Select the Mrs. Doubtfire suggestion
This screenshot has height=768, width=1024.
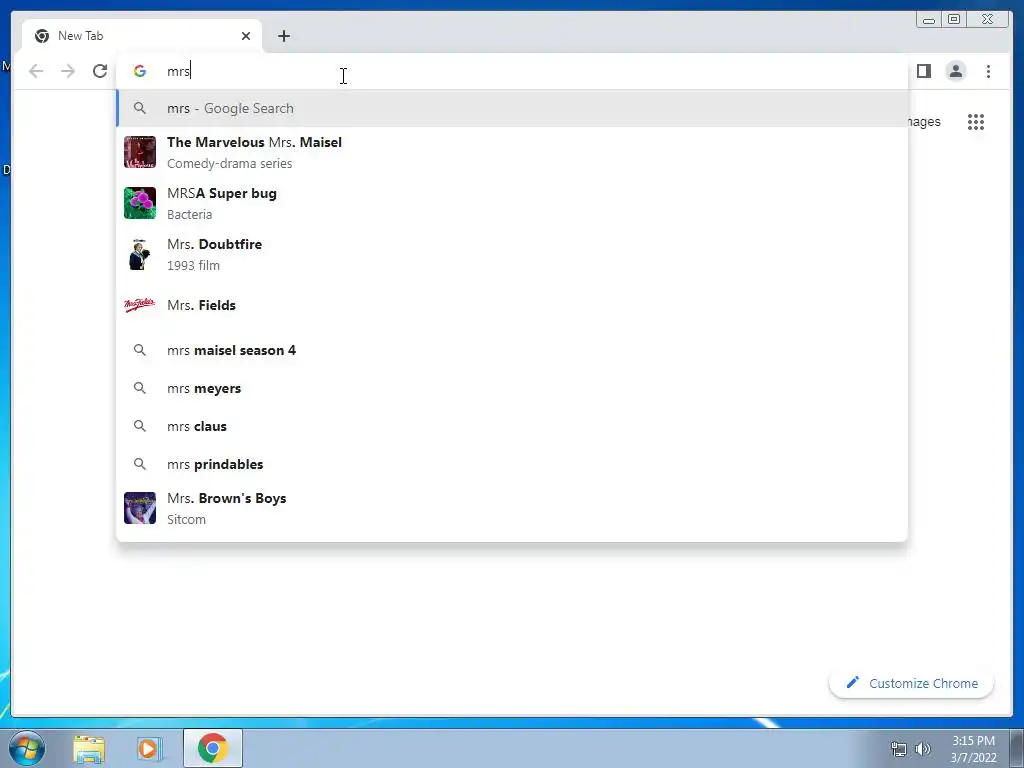click(512, 254)
